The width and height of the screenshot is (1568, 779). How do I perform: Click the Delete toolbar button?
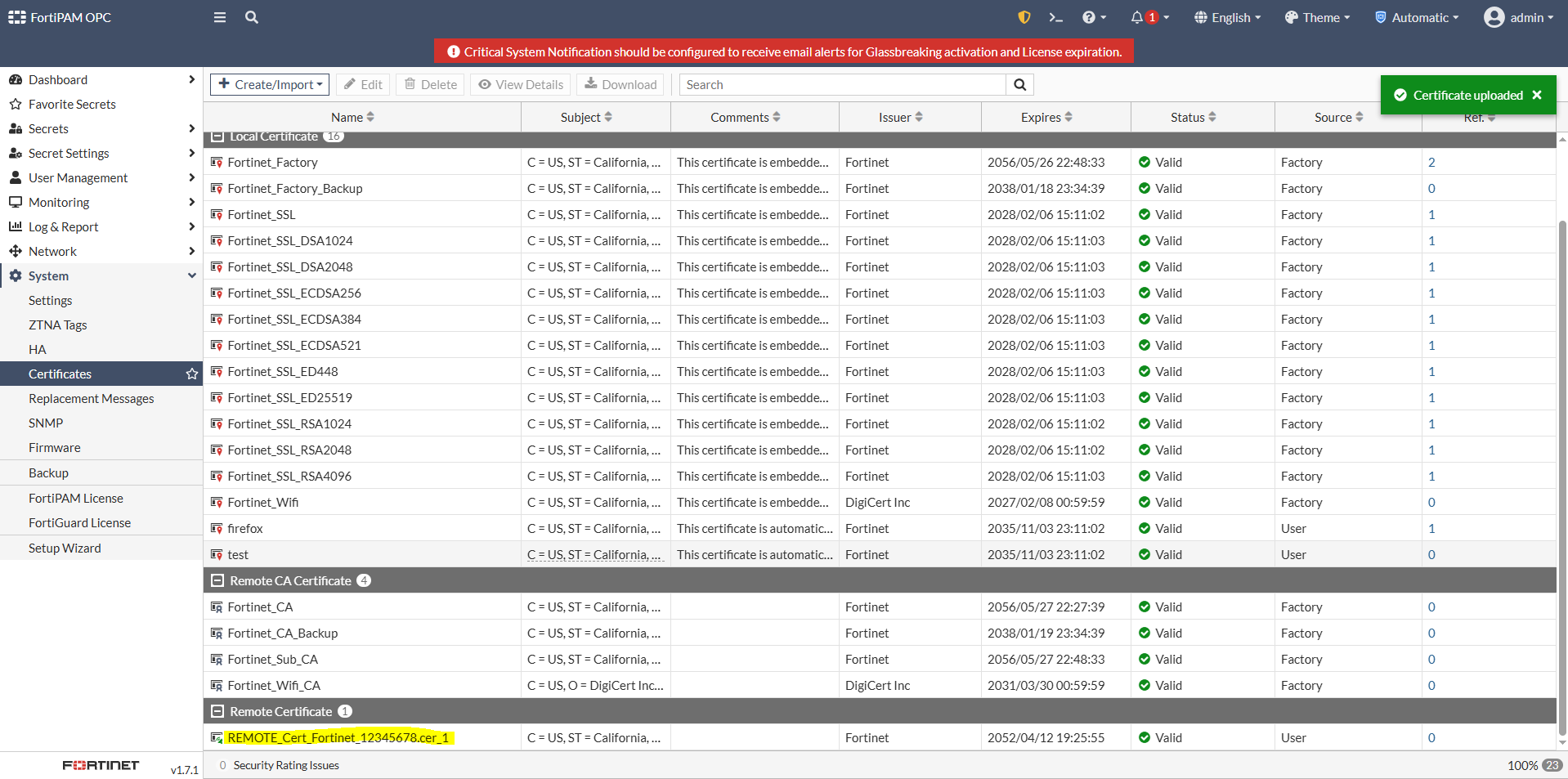(431, 84)
